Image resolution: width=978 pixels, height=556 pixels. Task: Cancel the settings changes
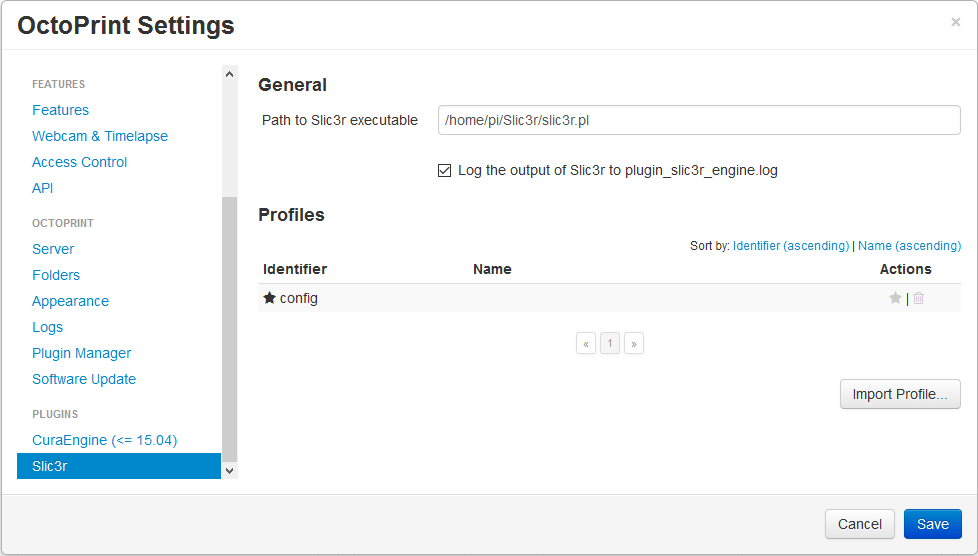[x=859, y=524]
